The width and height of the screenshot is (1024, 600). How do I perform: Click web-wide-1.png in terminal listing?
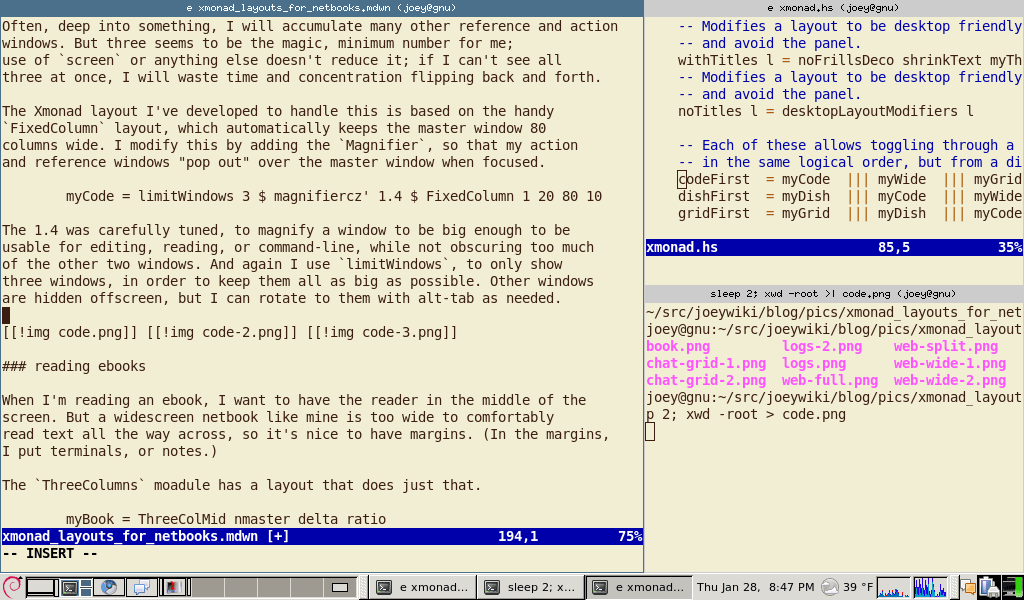[950, 364]
